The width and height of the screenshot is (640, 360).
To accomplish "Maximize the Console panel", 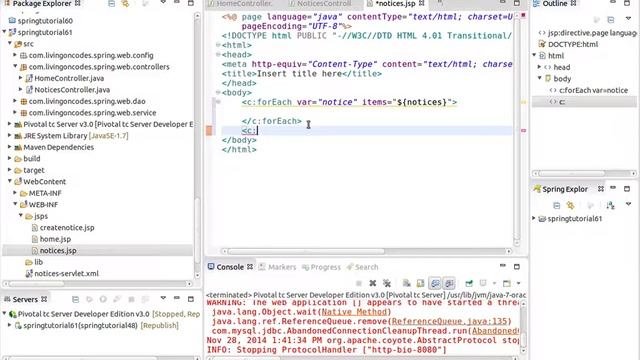I will click(517, 267).
